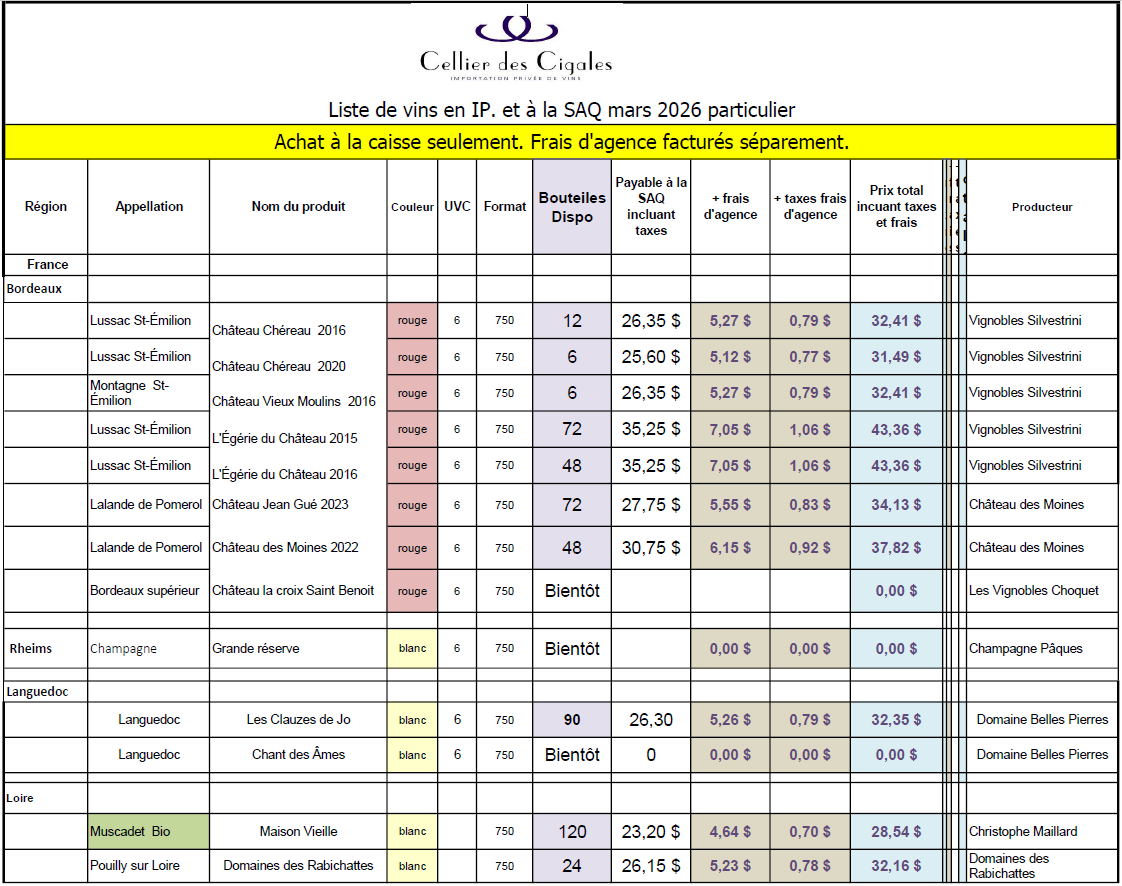
Task: Select the 'Château des Moines 2022' cell
Action: 298,547
